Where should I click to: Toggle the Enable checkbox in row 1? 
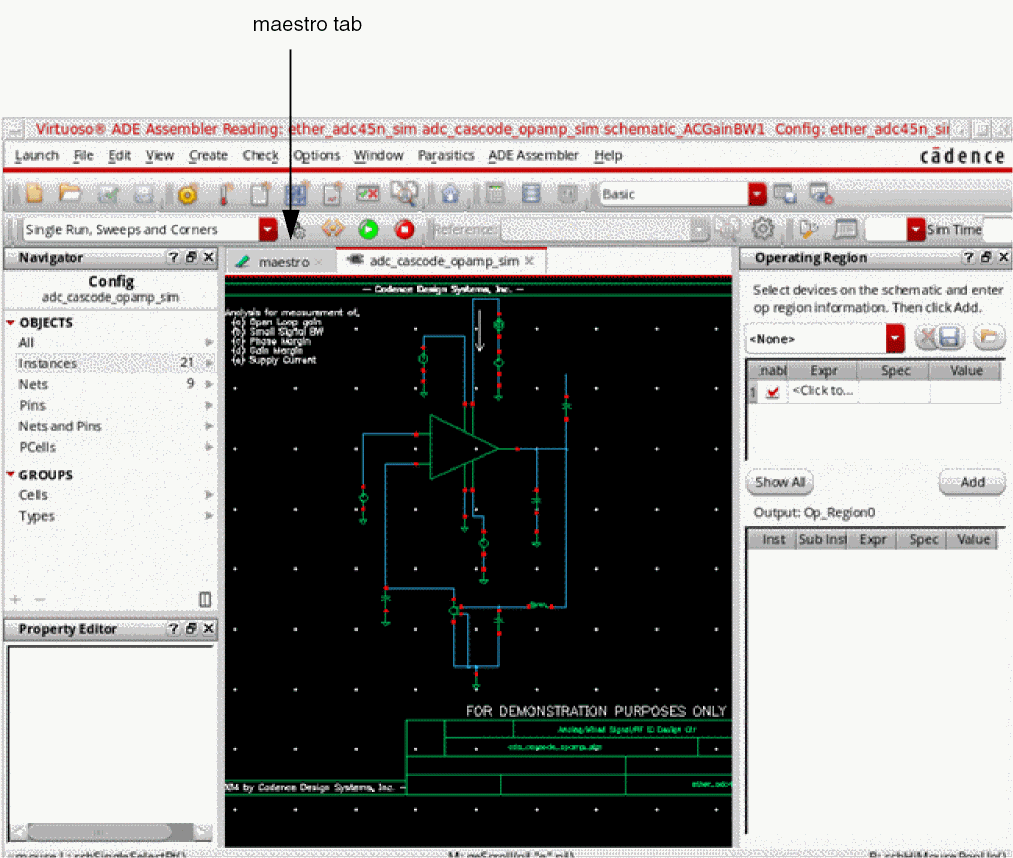point(772,393)
